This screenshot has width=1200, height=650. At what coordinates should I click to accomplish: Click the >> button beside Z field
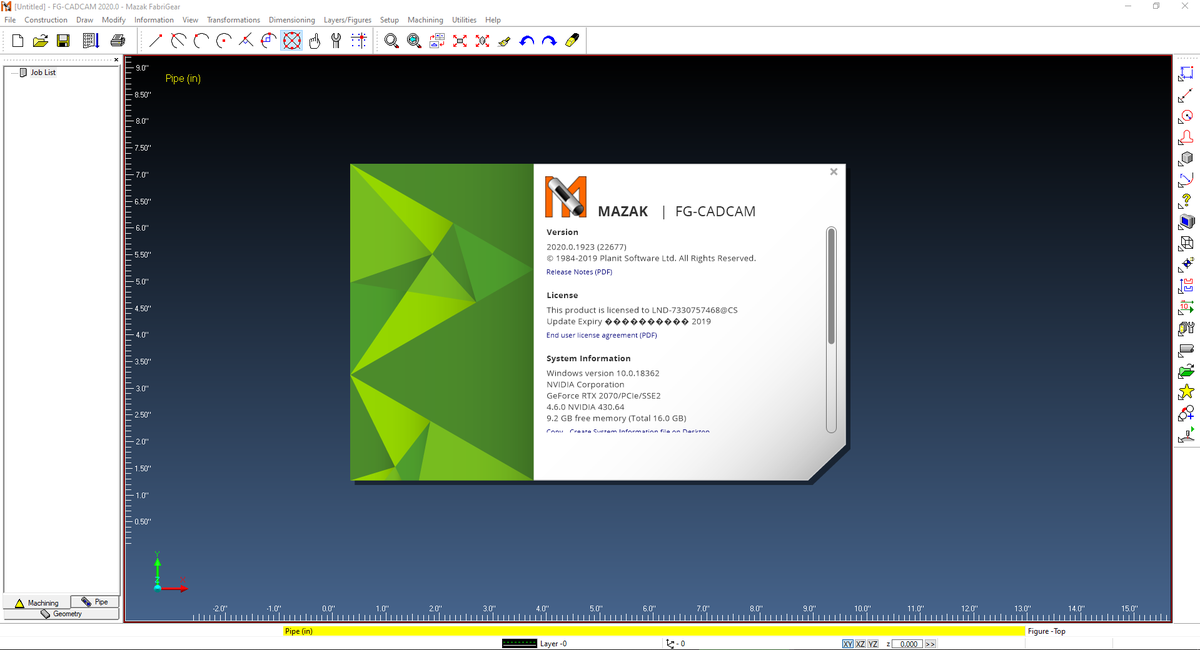tap(930, 643)
